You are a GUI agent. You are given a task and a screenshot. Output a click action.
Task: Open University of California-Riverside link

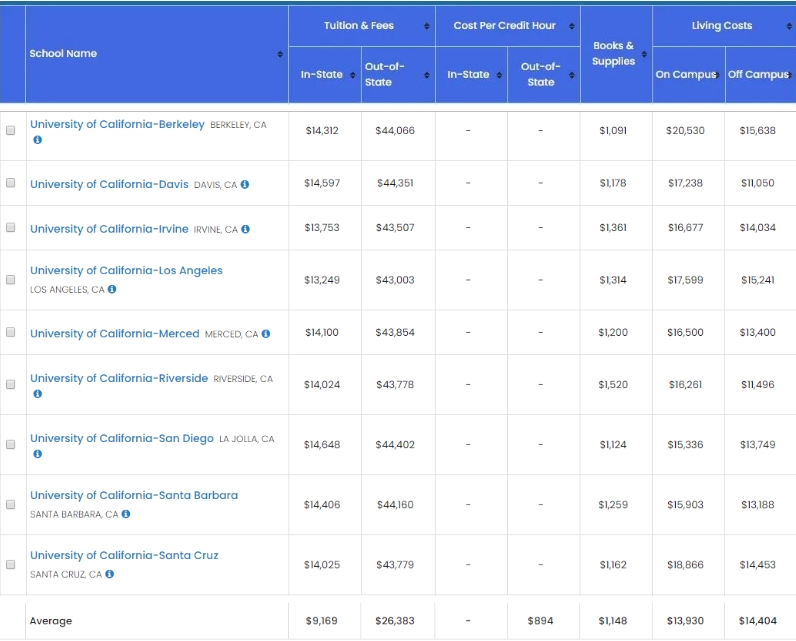[x=119, y=378]
